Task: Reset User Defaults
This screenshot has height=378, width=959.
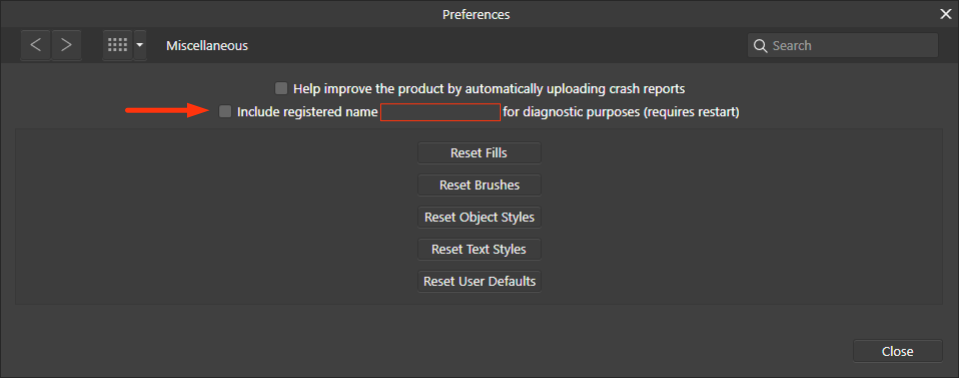Action: [479, 281]
